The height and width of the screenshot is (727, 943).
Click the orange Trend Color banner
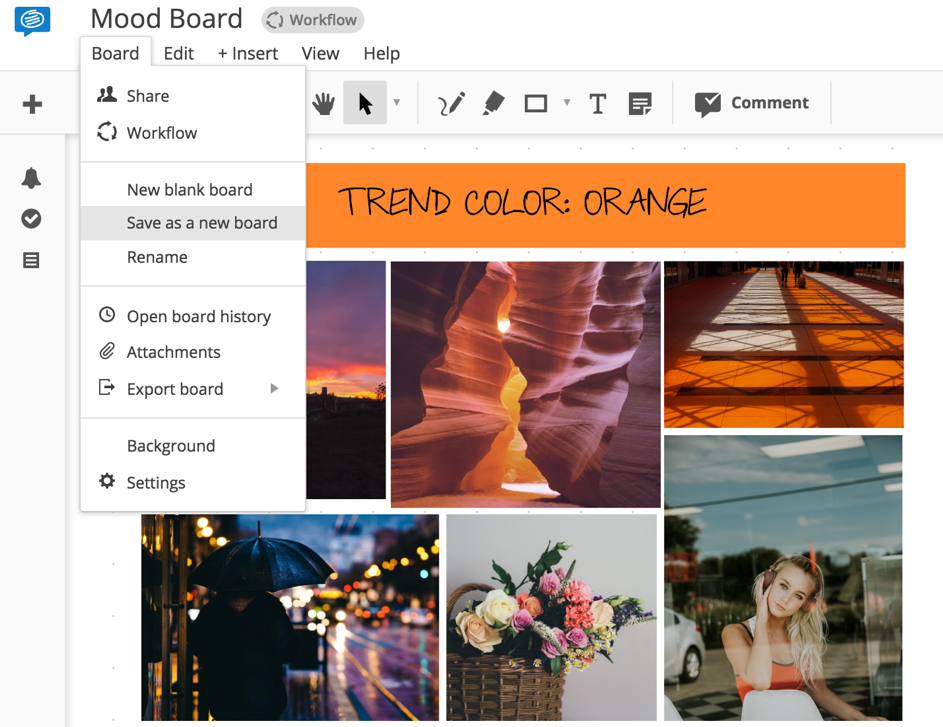tap(606, 205)
